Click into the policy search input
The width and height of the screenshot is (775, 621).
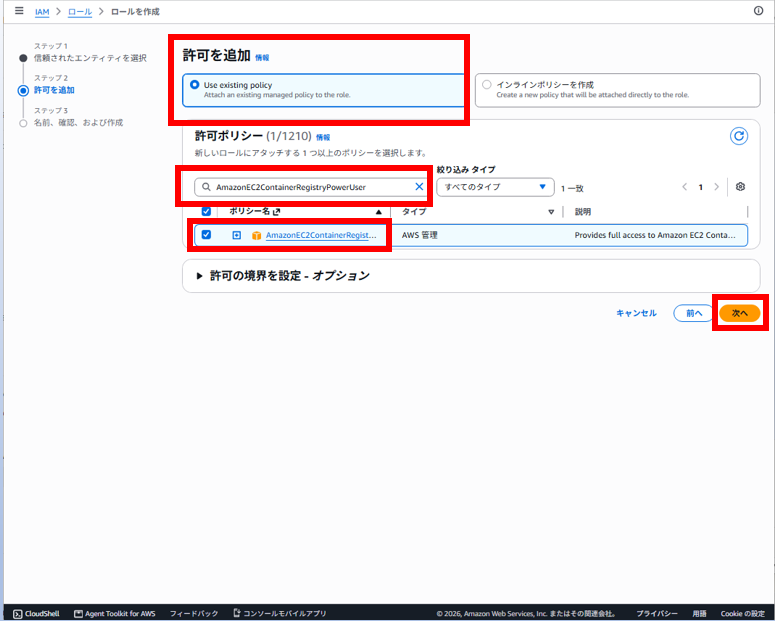click(311, 187)
